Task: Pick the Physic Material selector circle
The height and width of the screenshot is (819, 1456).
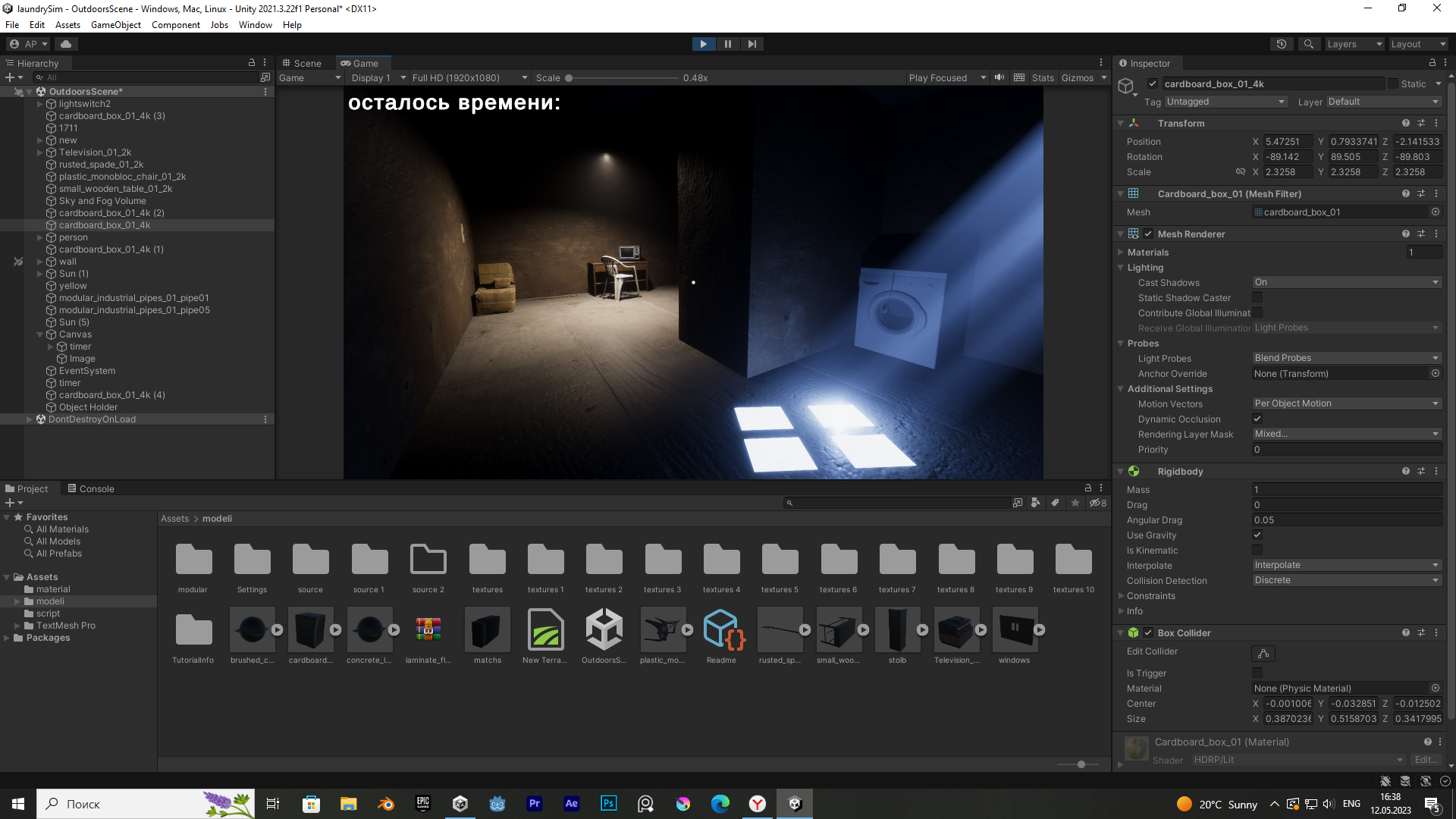Action: click(1436, 689)
